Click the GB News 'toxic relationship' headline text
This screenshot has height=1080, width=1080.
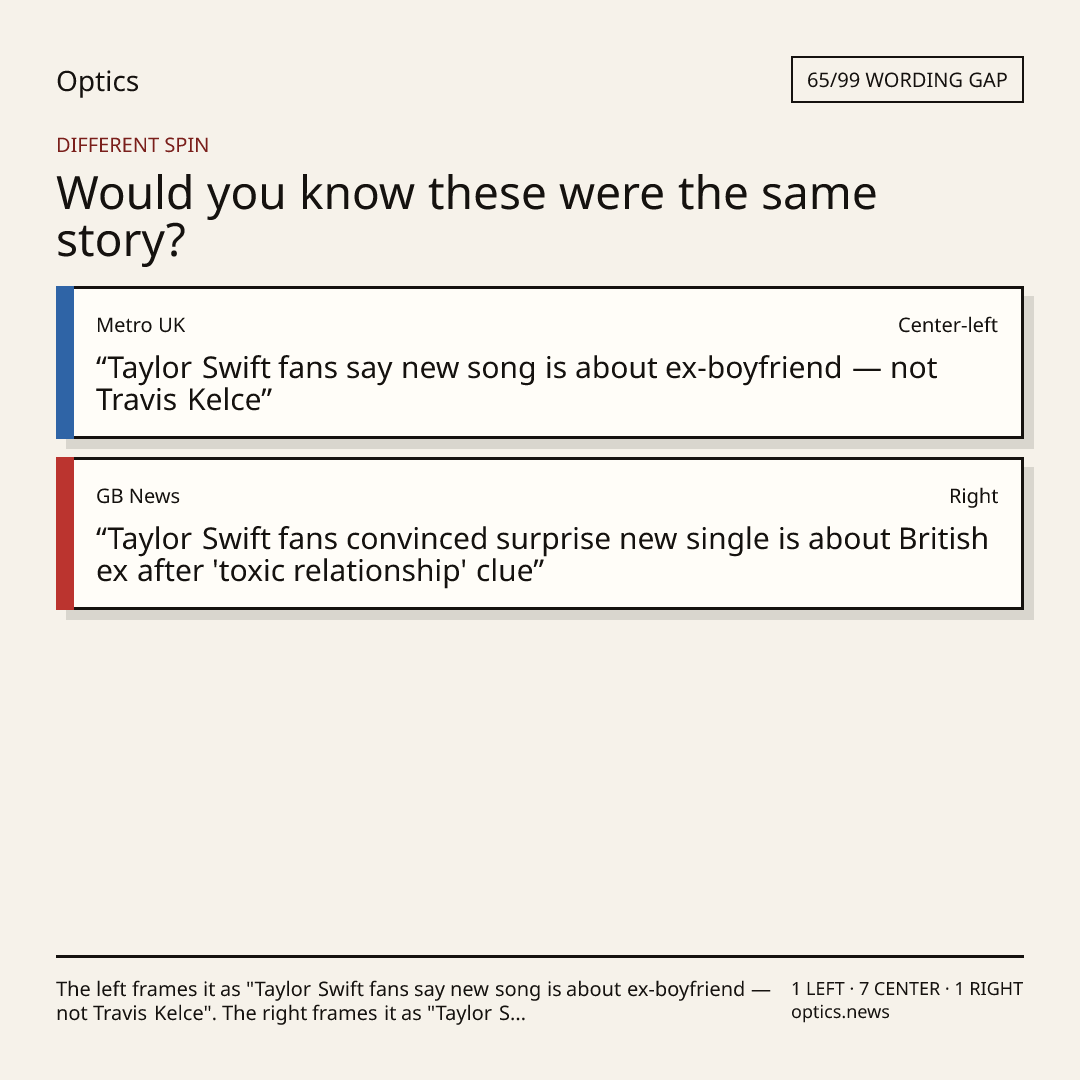542,554
